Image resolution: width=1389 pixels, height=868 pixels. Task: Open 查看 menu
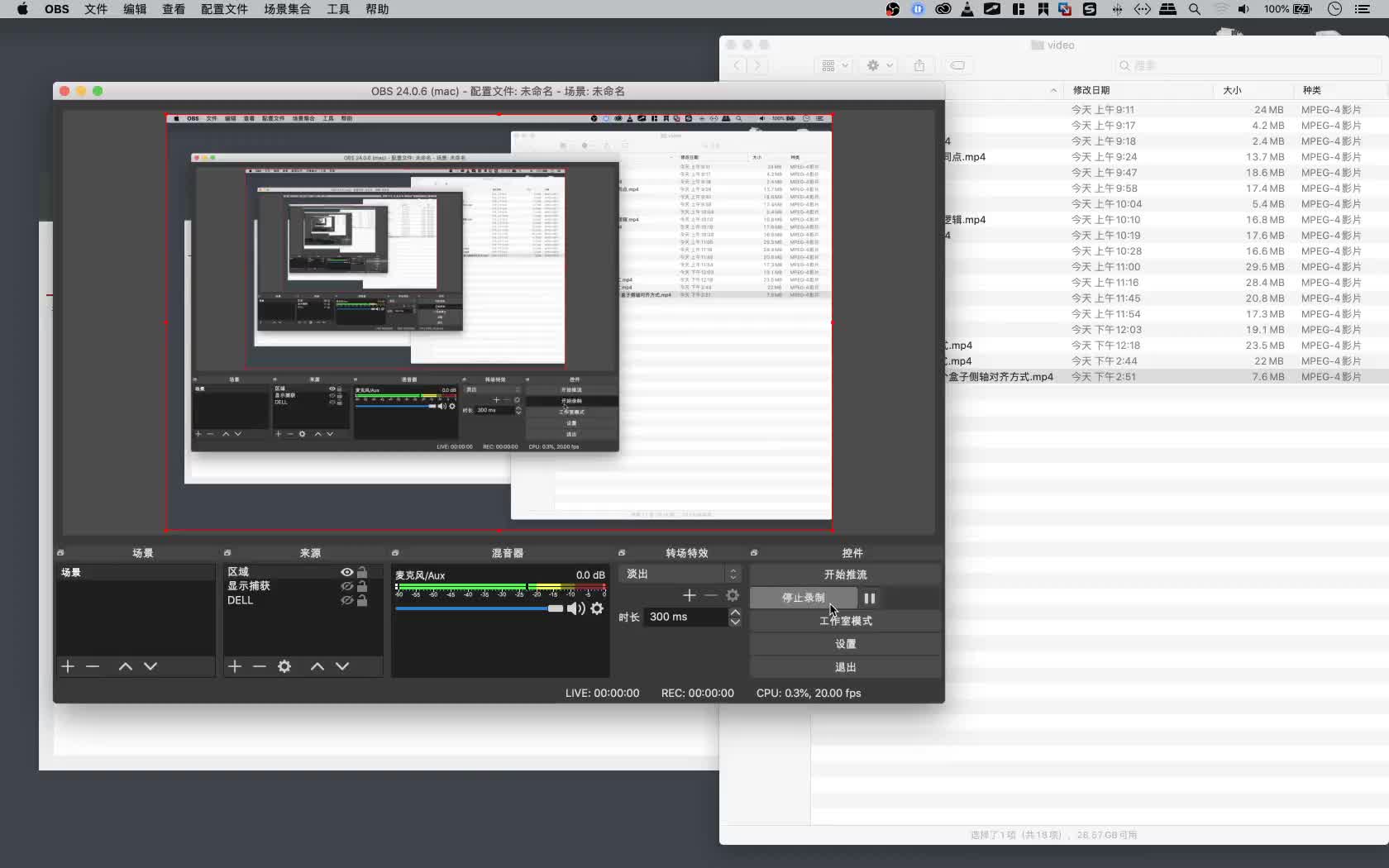point(174,9)
